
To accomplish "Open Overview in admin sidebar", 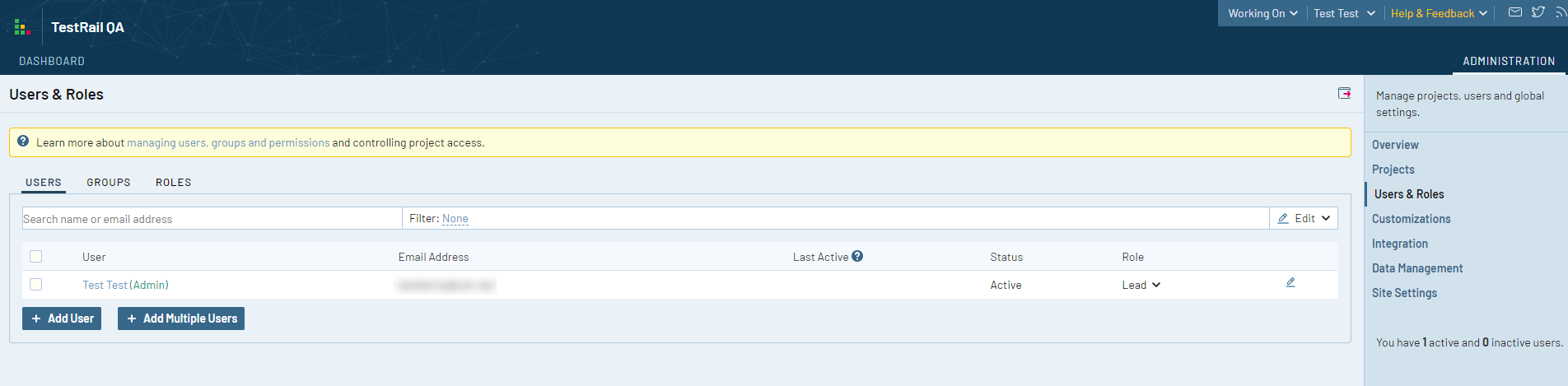I will tap(1395, 145).
